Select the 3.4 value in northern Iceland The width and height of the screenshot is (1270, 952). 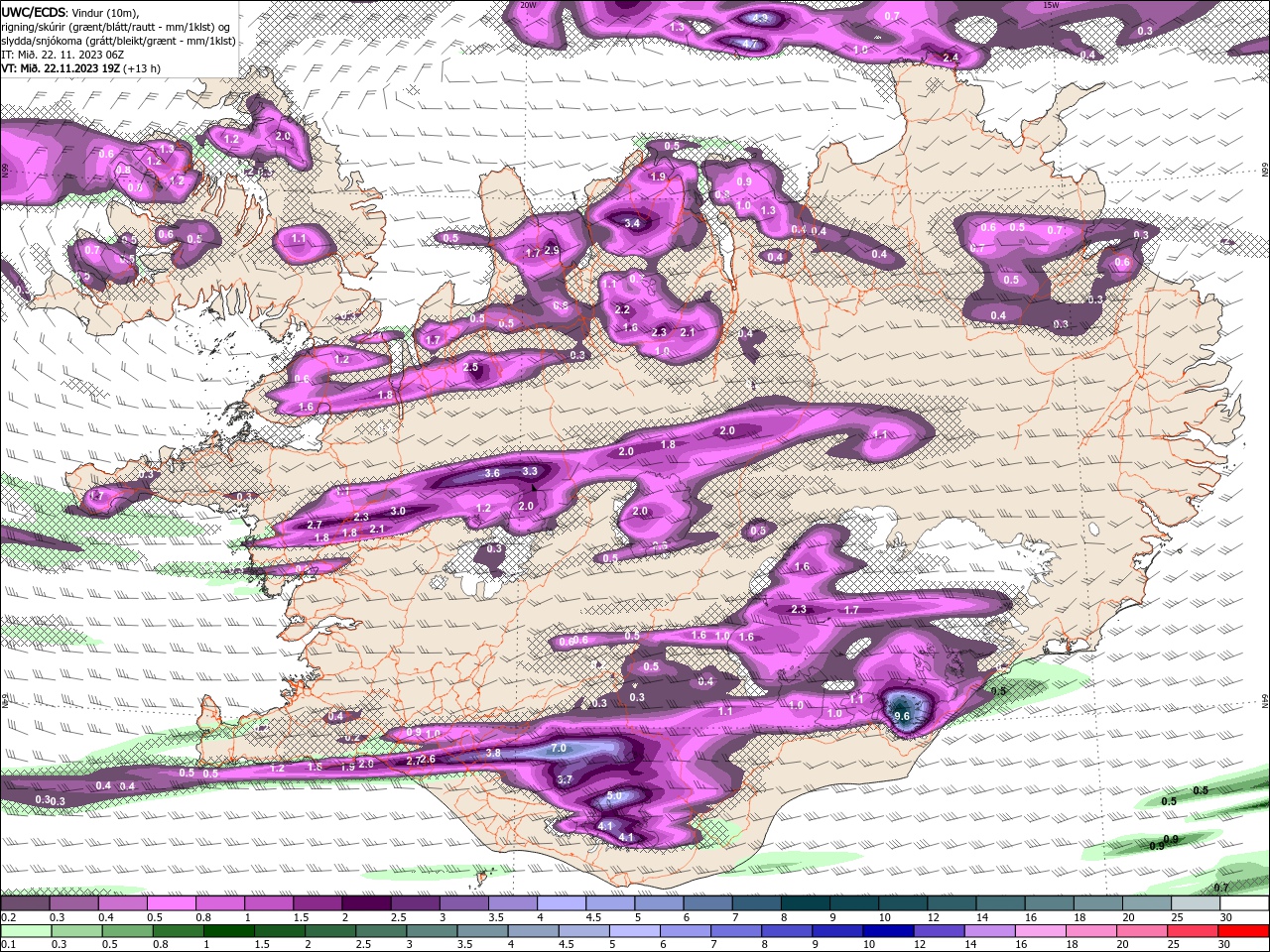[632, 223]
